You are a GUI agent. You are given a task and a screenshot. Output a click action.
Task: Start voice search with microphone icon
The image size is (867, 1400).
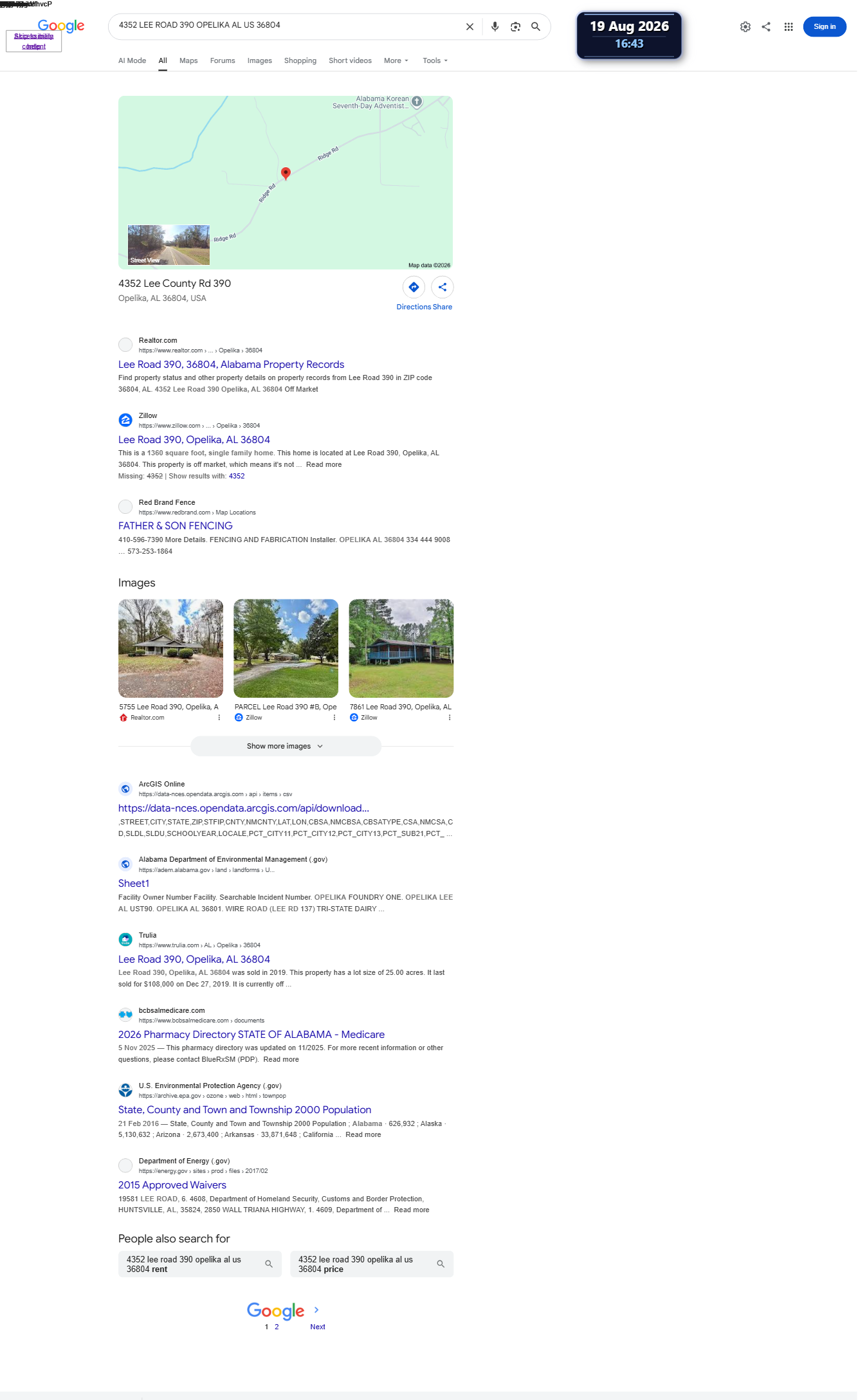[495, 27]
